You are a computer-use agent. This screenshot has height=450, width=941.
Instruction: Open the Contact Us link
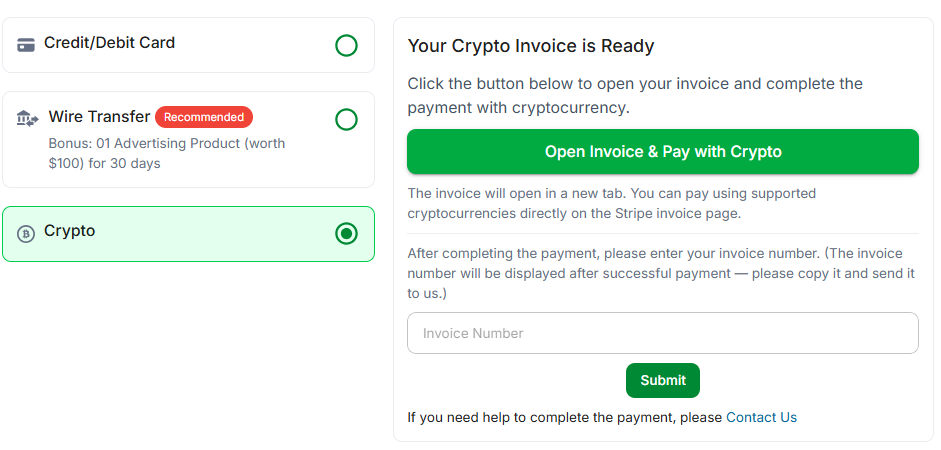761,417
